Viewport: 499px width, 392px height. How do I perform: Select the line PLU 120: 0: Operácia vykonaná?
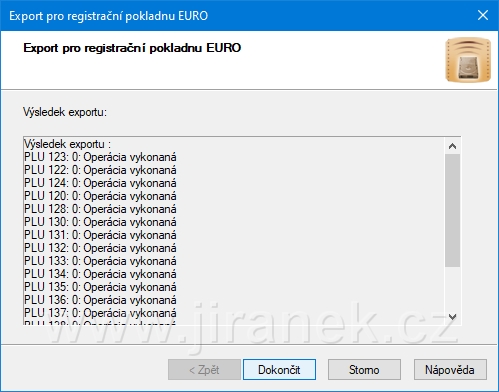click(100, 196)
